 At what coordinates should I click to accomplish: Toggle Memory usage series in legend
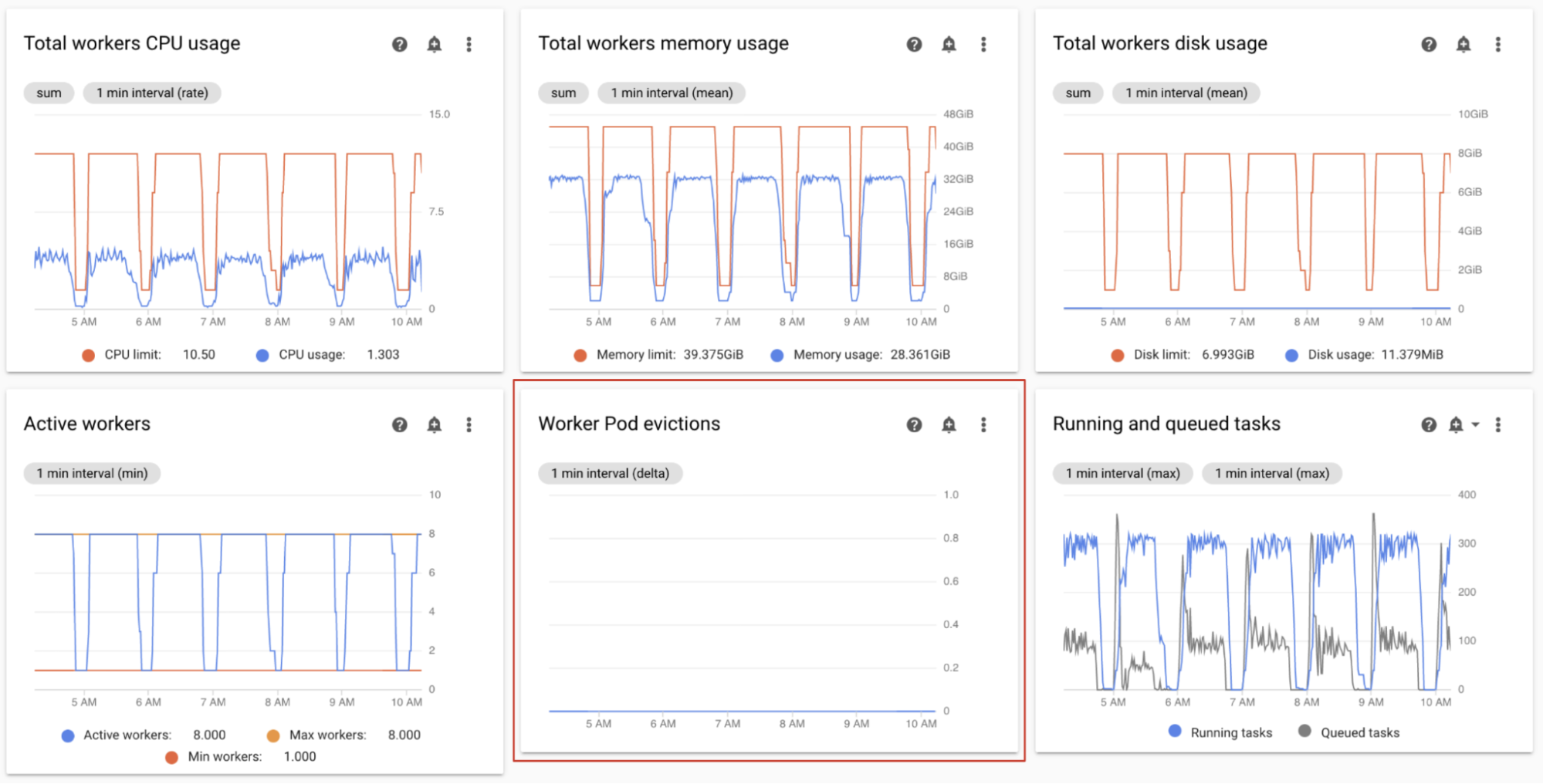pos(837,355)
